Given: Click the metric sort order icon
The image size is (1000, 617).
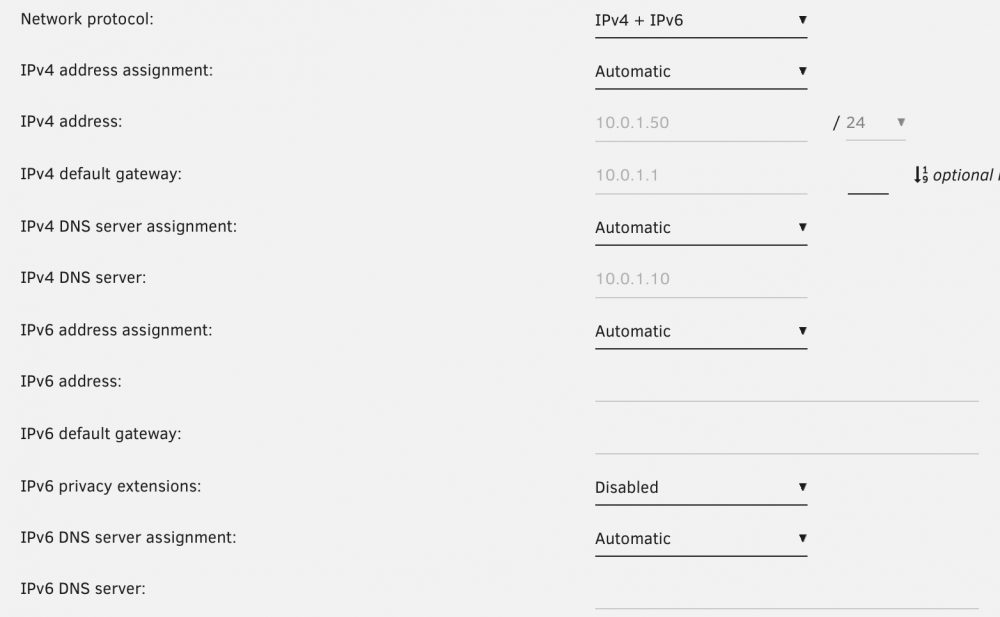Looking at the screenshot, I should tap(921, 175).
